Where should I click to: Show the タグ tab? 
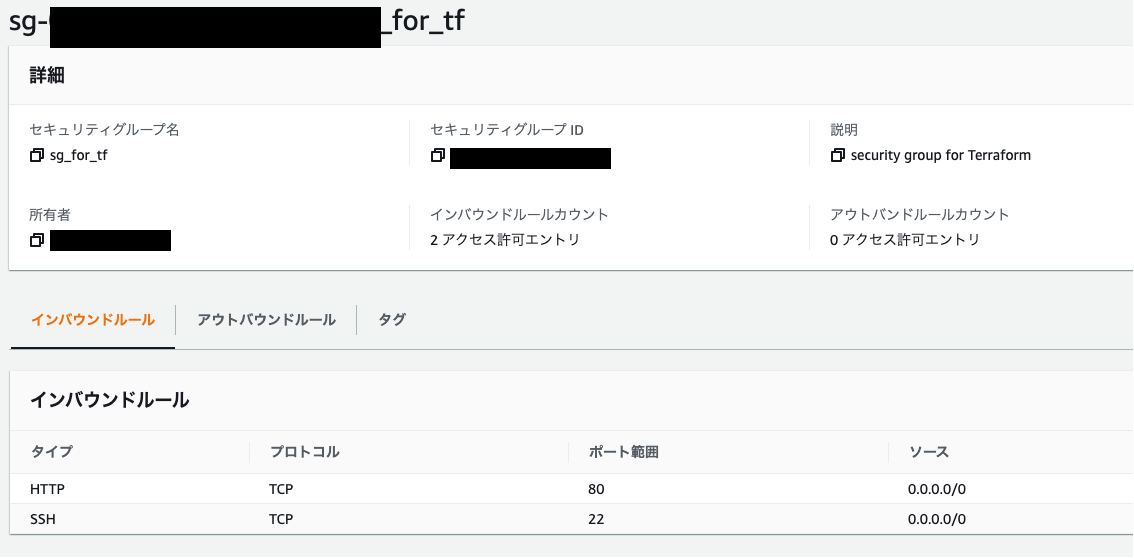point(392,320)
